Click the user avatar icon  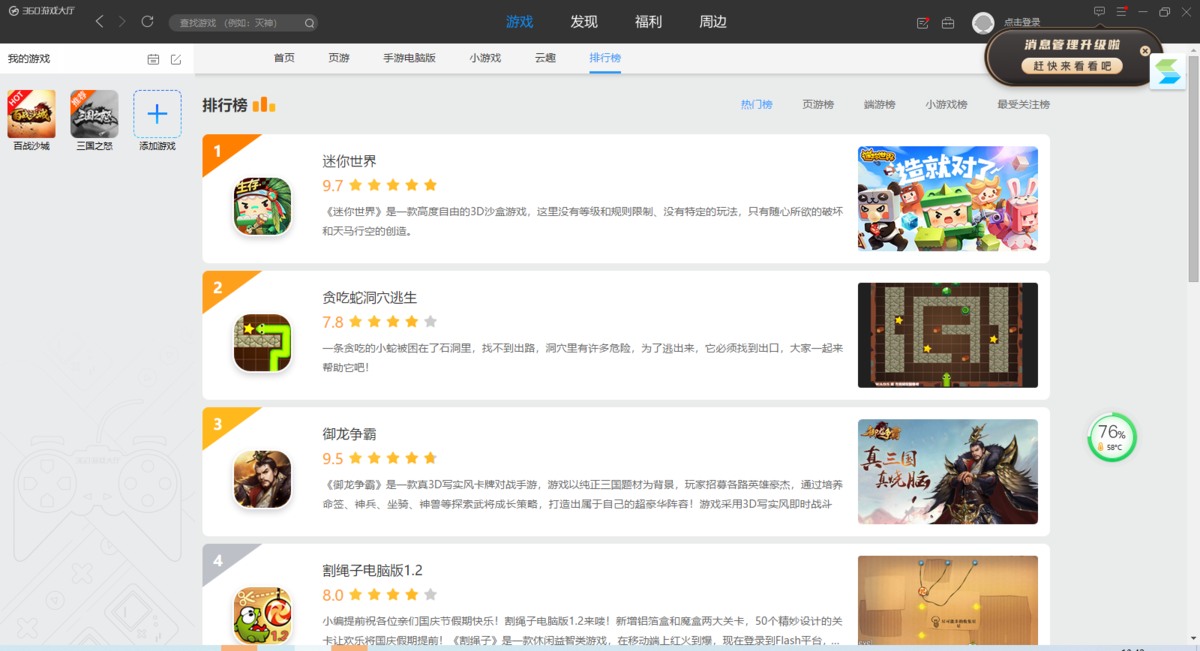[x=983, y=23]
